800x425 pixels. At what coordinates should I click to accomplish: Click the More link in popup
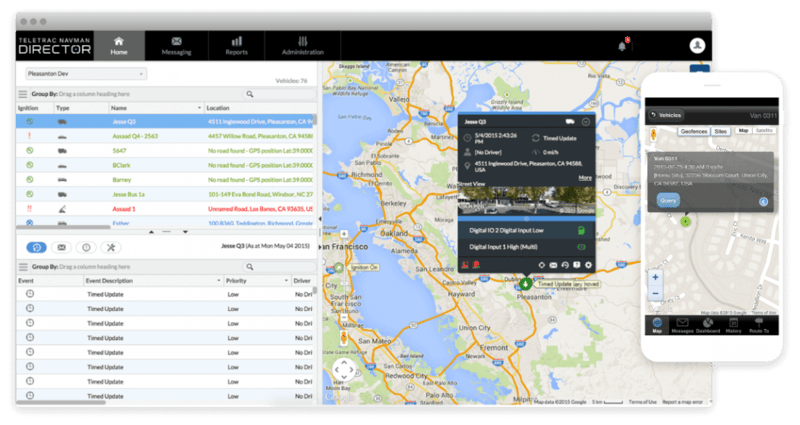585,178
